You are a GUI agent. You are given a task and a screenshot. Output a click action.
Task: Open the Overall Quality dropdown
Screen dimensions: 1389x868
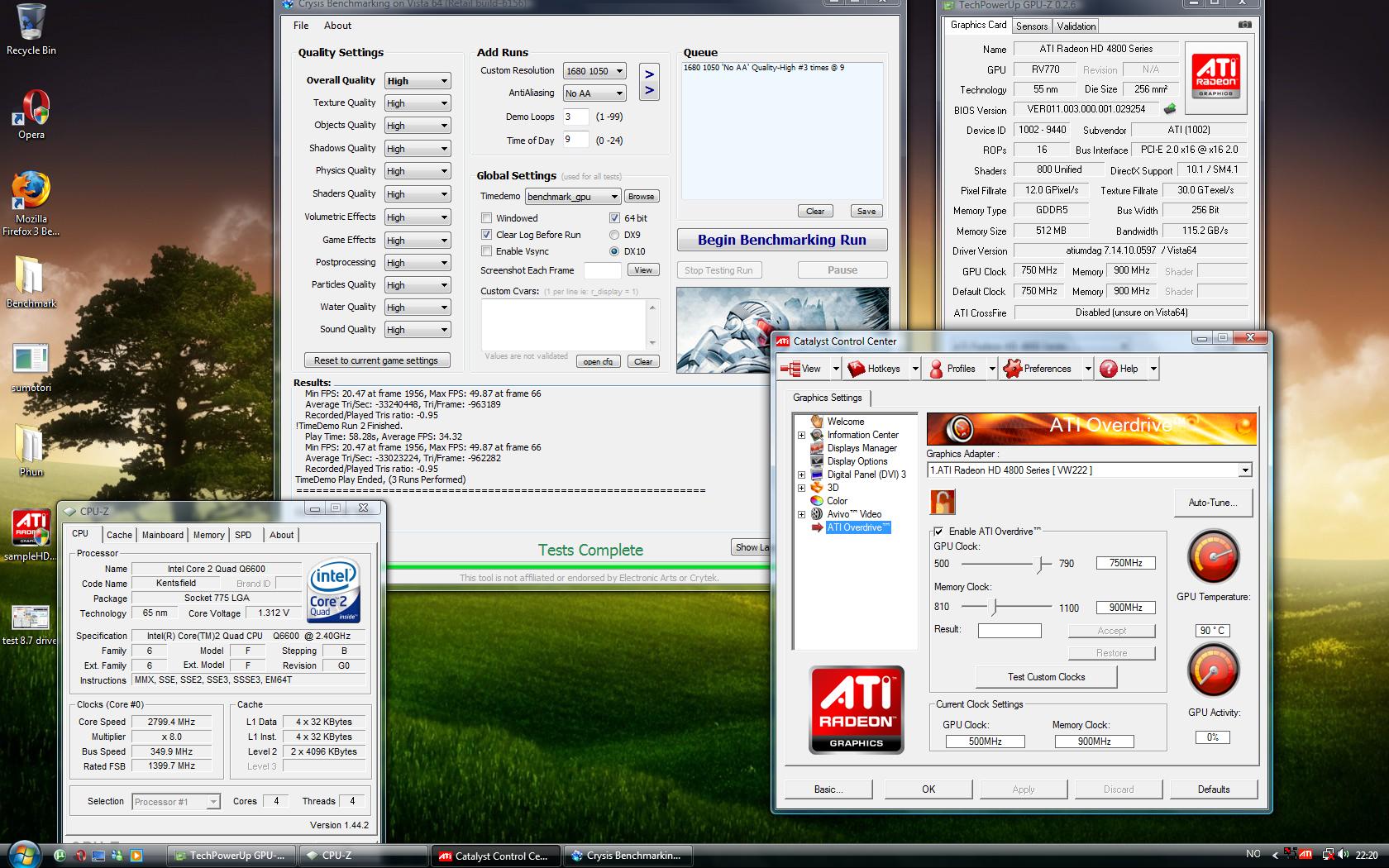tap(418, 81)
